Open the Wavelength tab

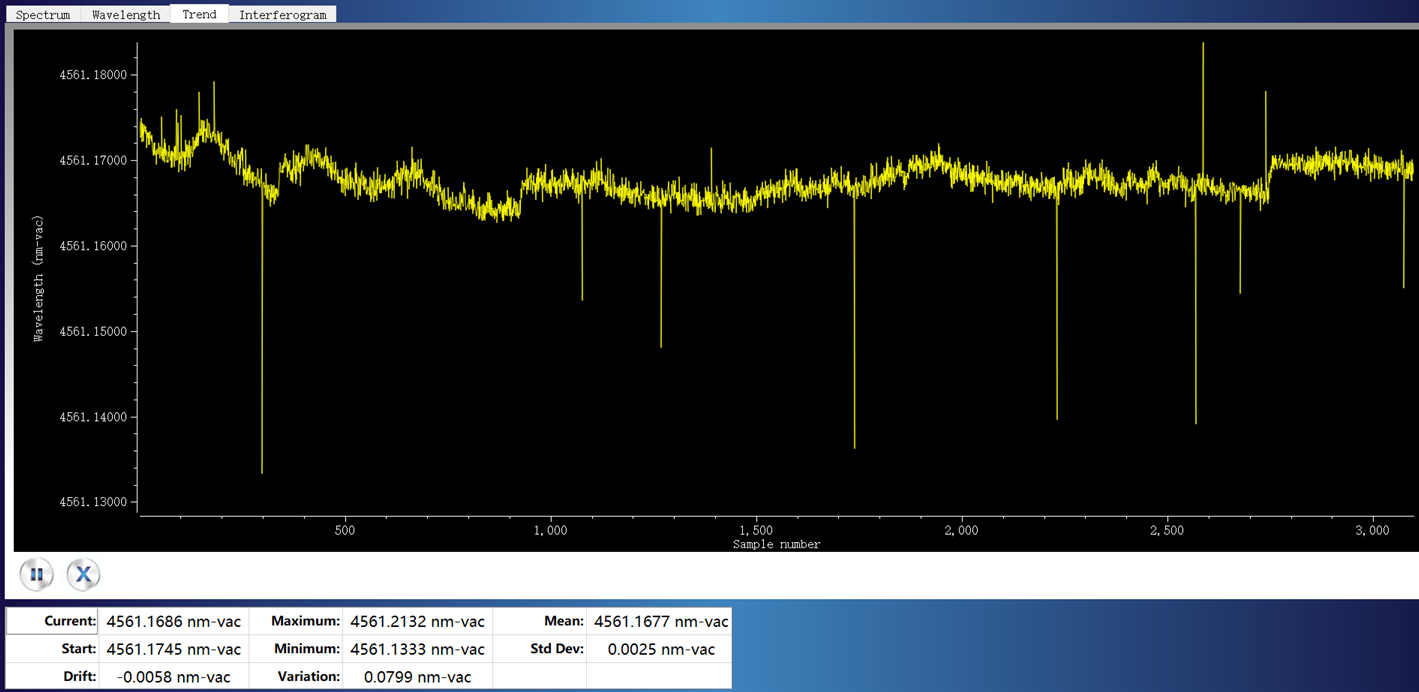click(126, 15)
